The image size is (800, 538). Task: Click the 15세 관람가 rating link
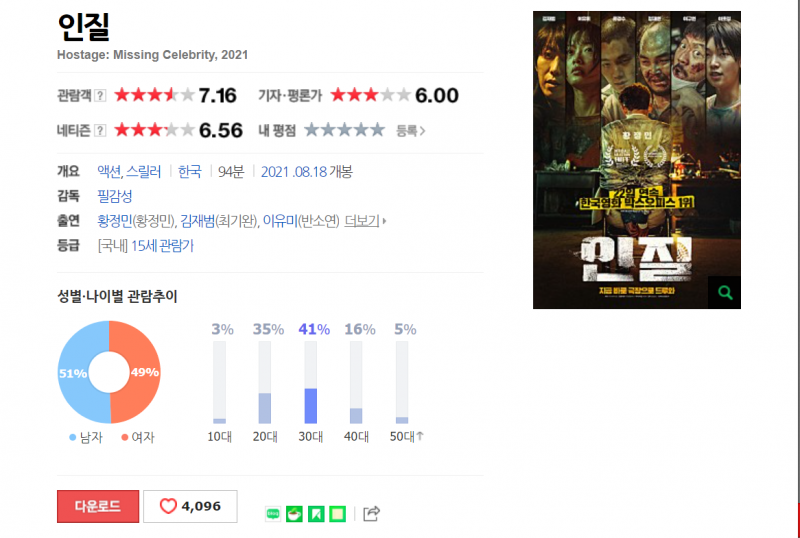[162, 246]
